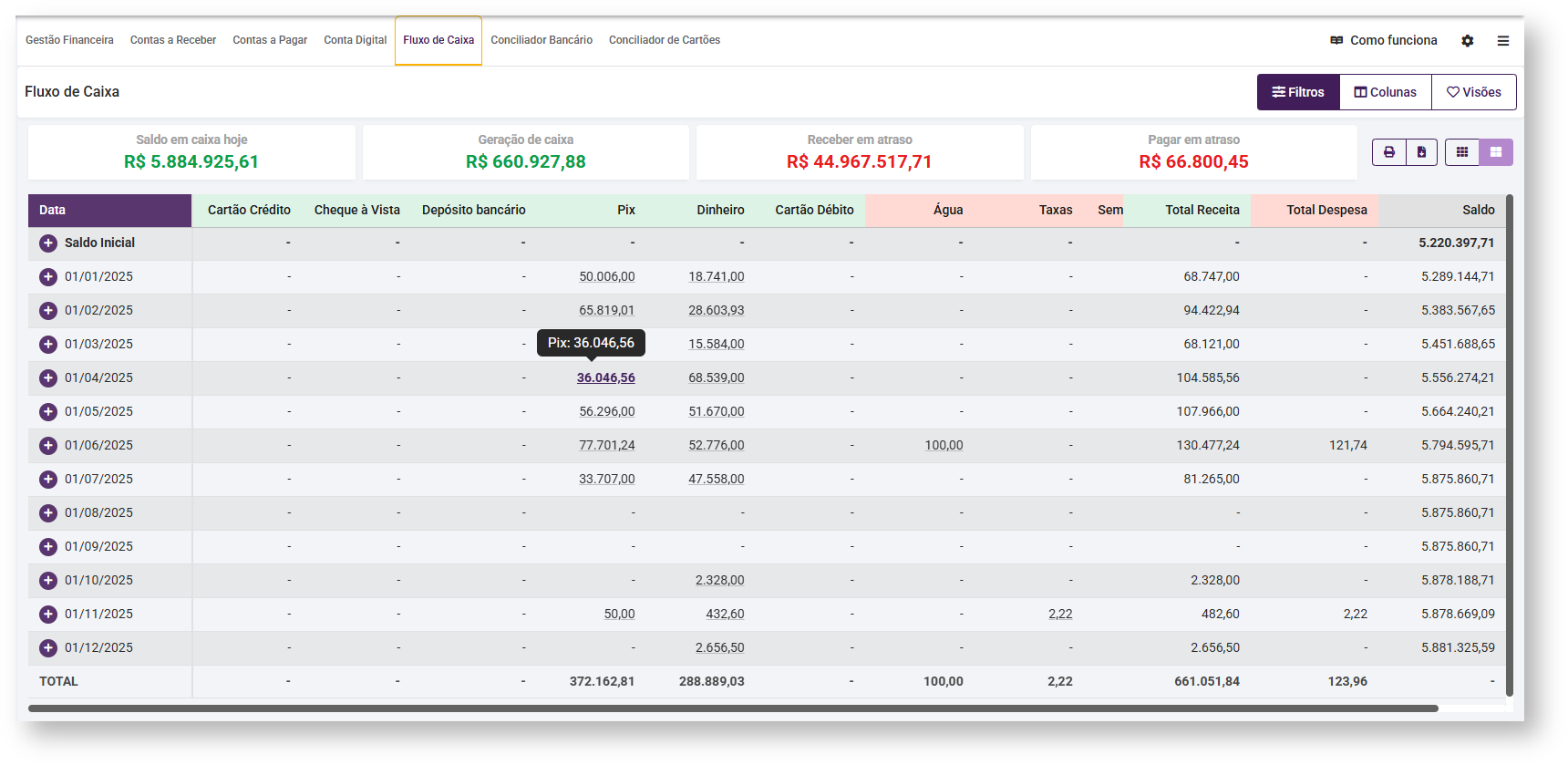
Task: Open the settings gear icon
Action: [1467, 41]
